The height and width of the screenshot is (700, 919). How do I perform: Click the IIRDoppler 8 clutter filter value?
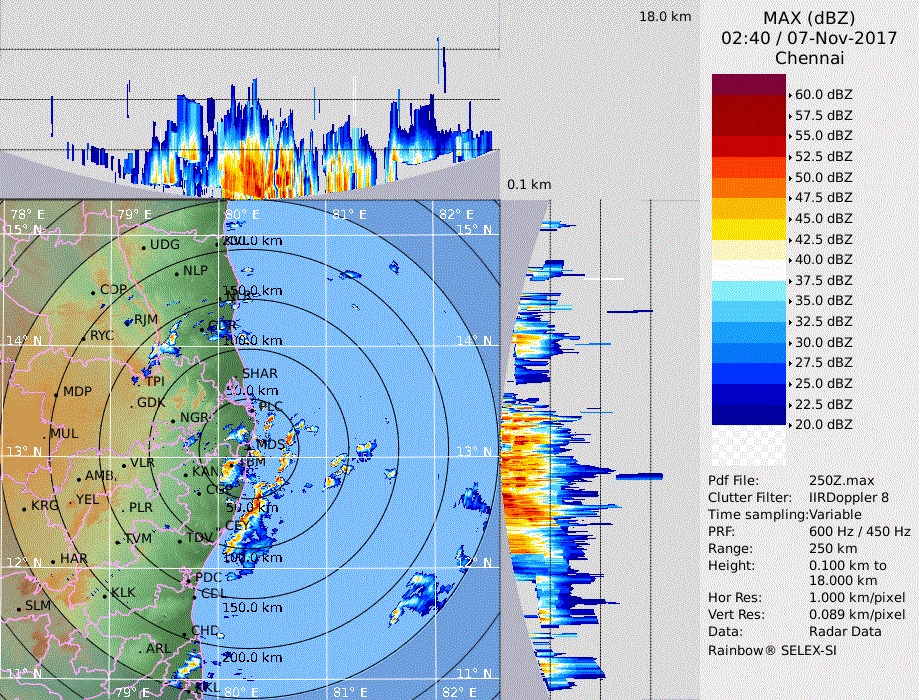click(x=849, y=498)
